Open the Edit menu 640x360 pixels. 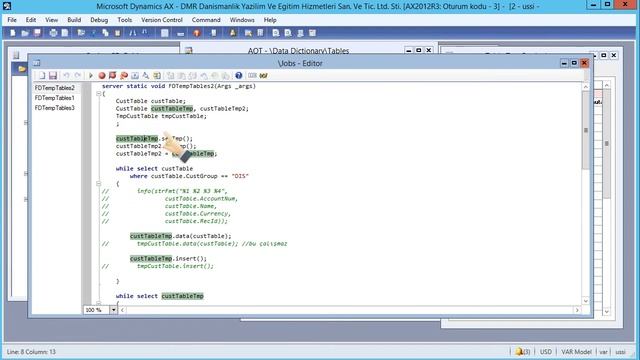(31, 20)
